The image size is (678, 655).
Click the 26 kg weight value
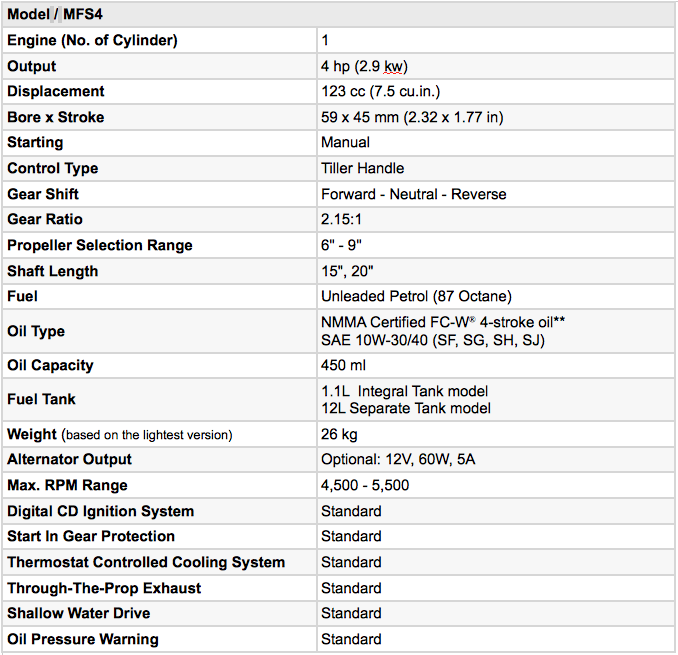click(339, 434)
